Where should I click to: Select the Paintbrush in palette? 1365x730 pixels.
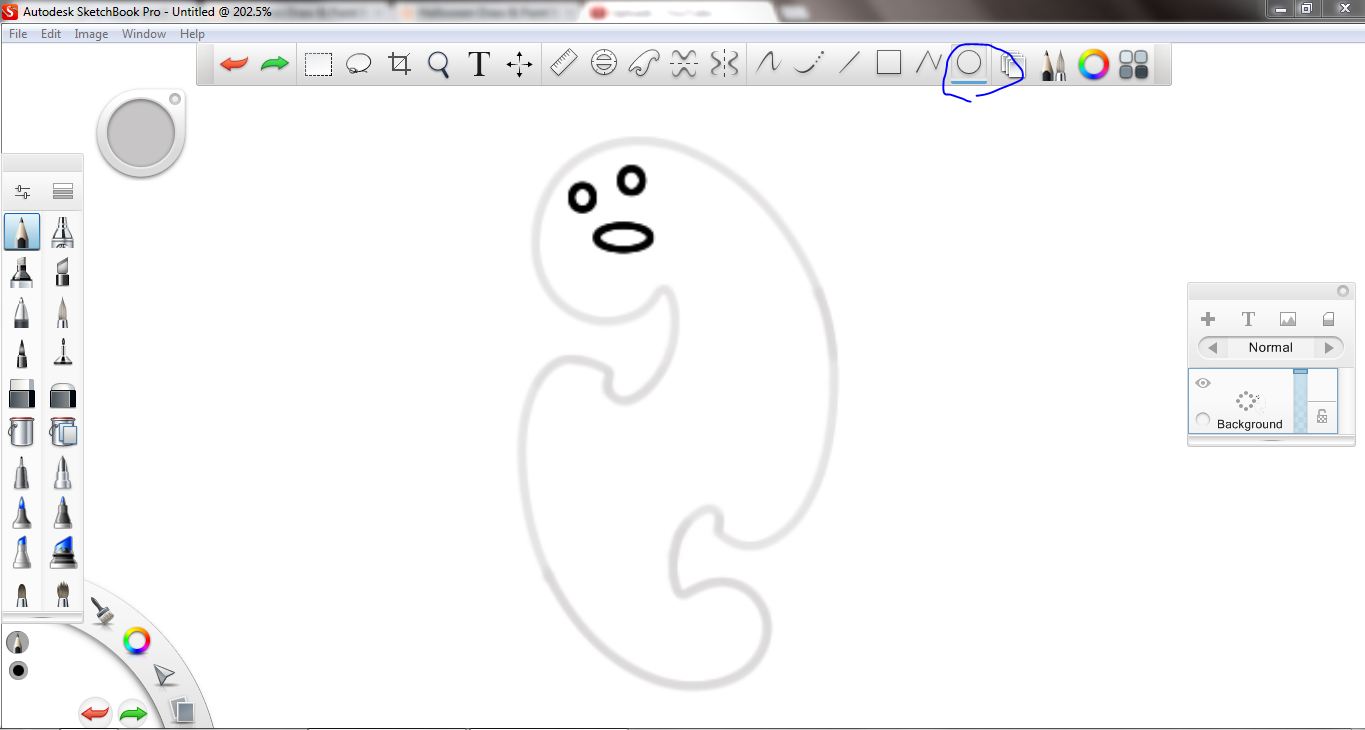[63, 312]
